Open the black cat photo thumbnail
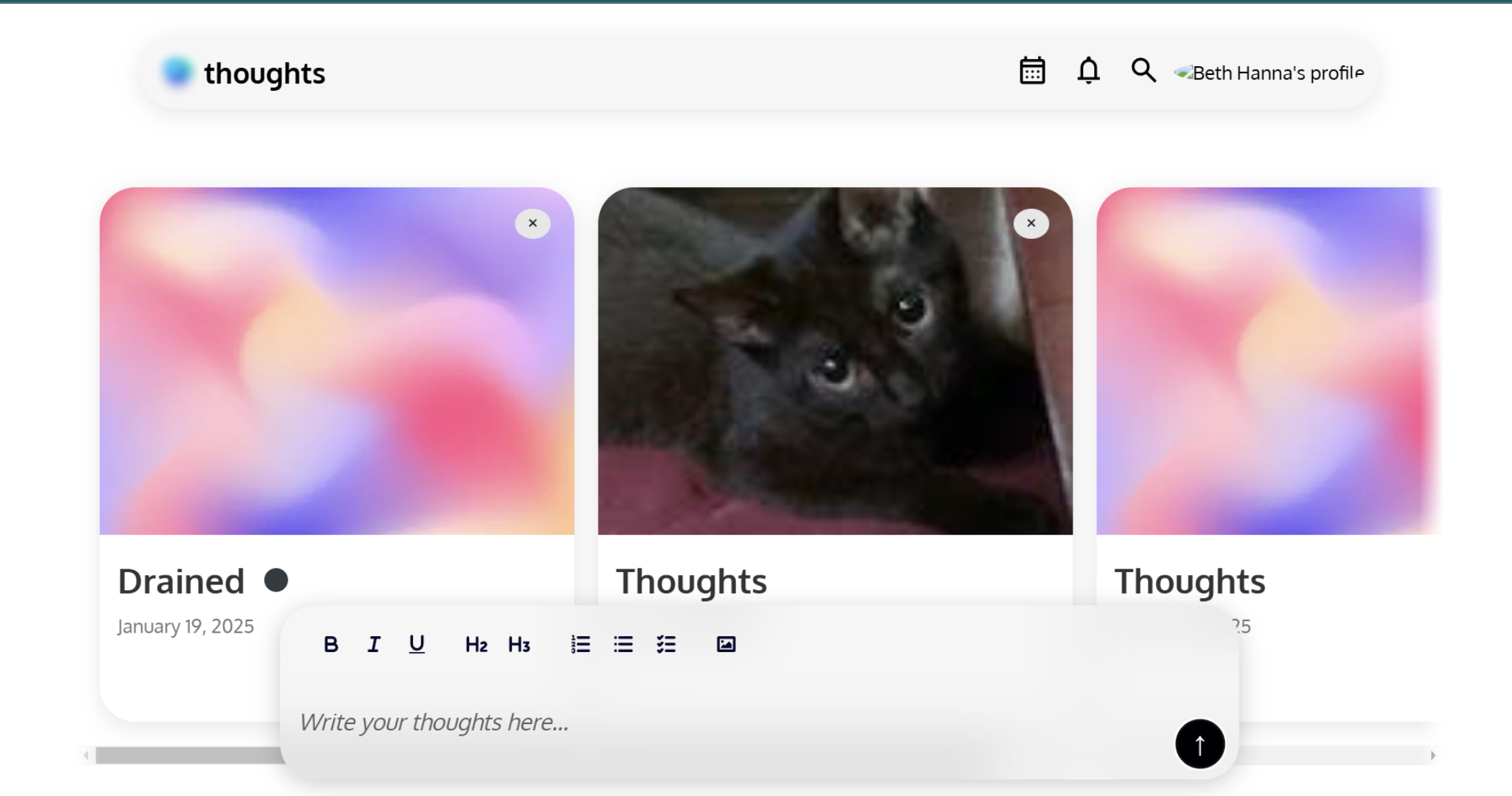 pyautogui.click(x=835, y=361)
